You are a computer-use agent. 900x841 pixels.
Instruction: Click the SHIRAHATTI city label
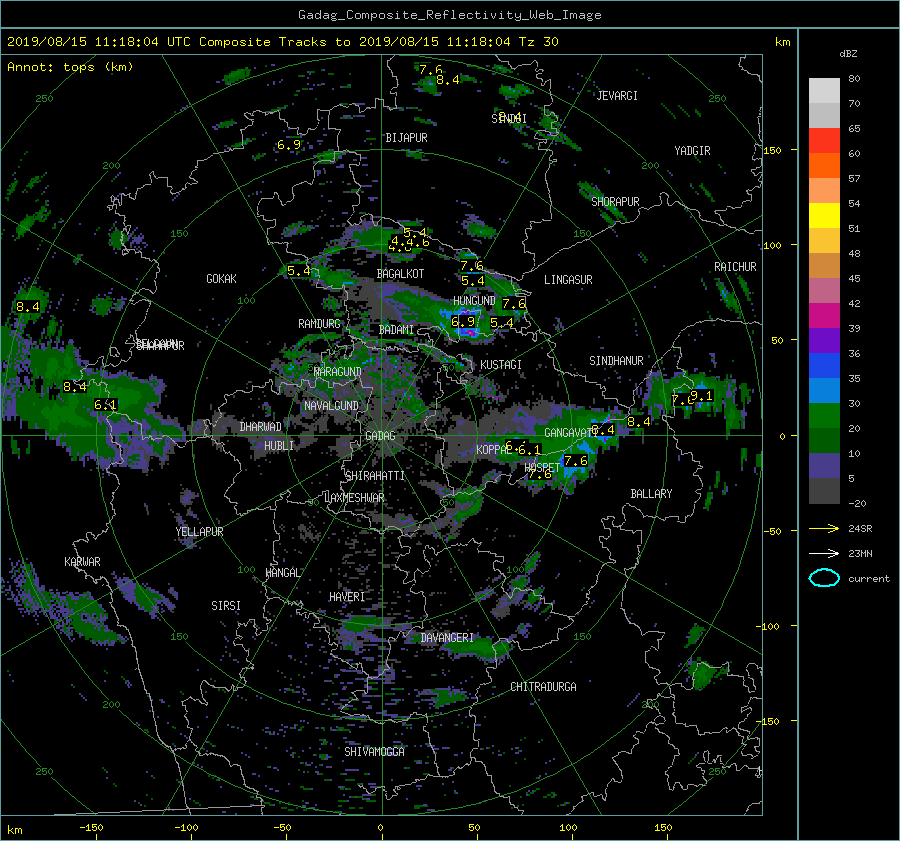click(375, 476)
